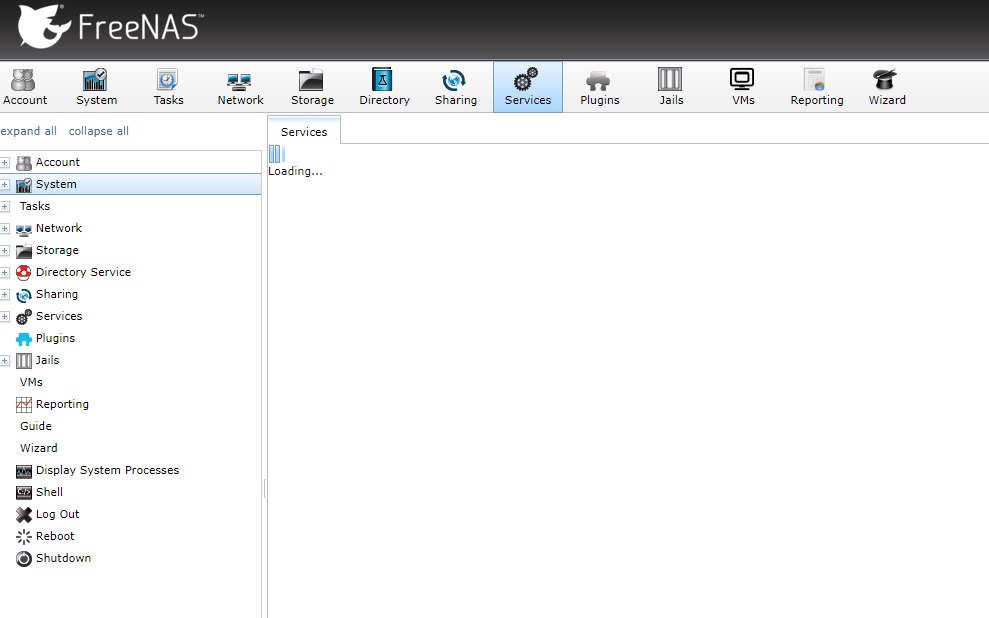
Task: Select Tasks in sidebar tree
Action: [35, 206]
